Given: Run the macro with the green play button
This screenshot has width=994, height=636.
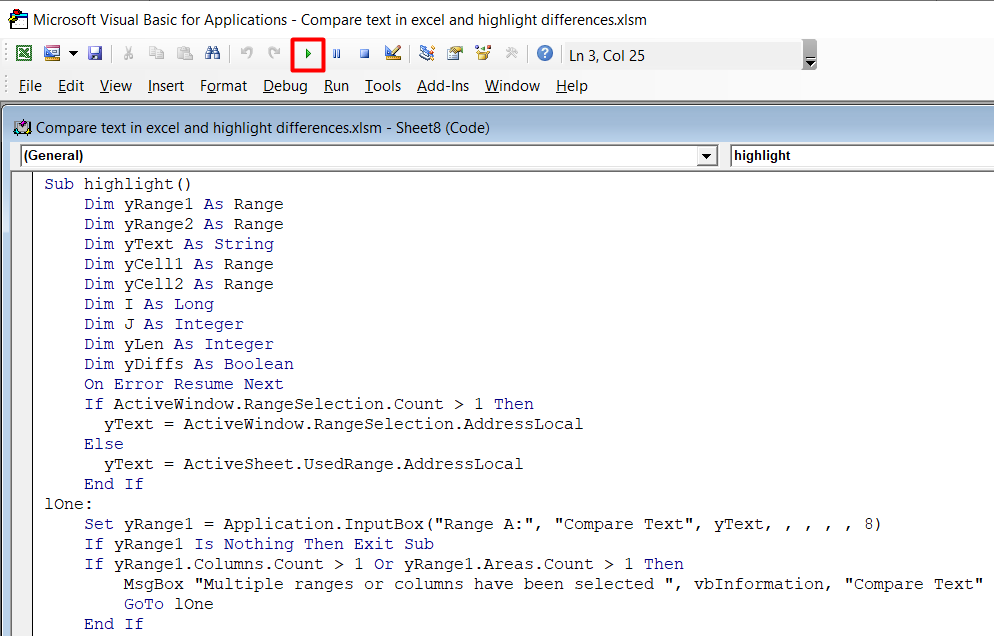Looking at the screenshot, I should [x=308, y=55].
